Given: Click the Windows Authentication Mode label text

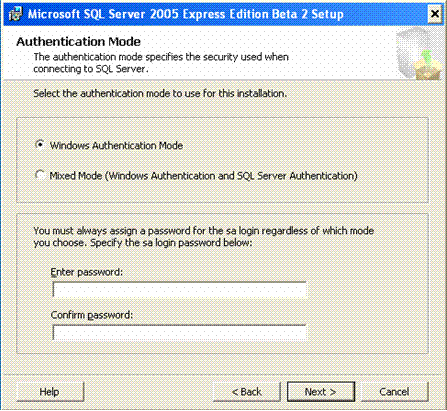Looking at the screenshot, I should coord(116,146).
